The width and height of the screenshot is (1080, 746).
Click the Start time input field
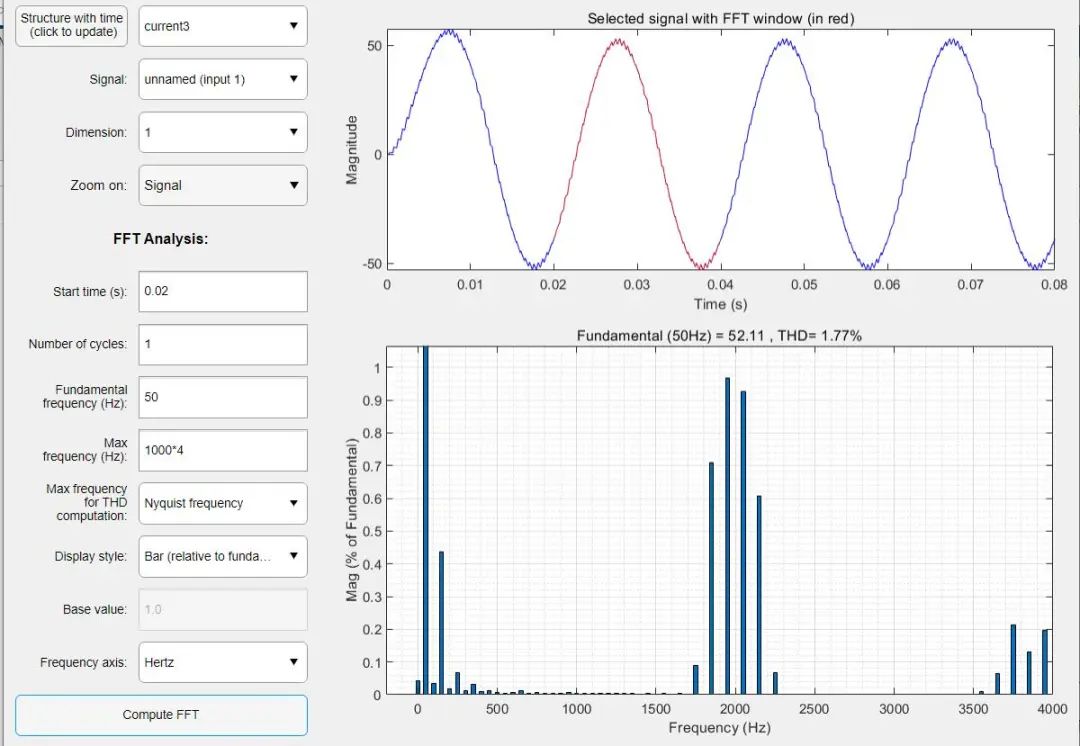pos(222,291)
